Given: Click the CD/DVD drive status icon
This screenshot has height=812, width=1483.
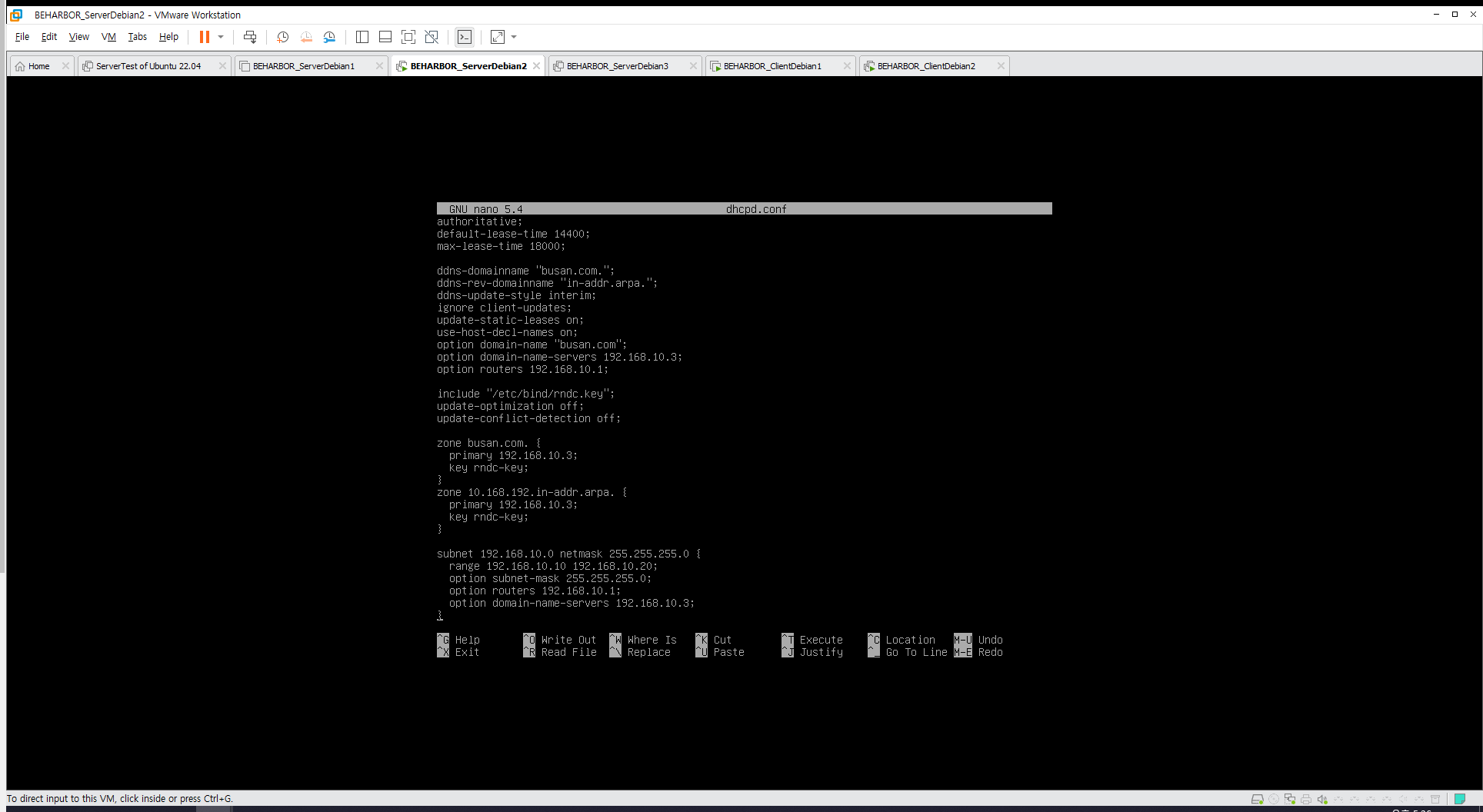Looking at the screenshot, I should tap(1274, 799).
